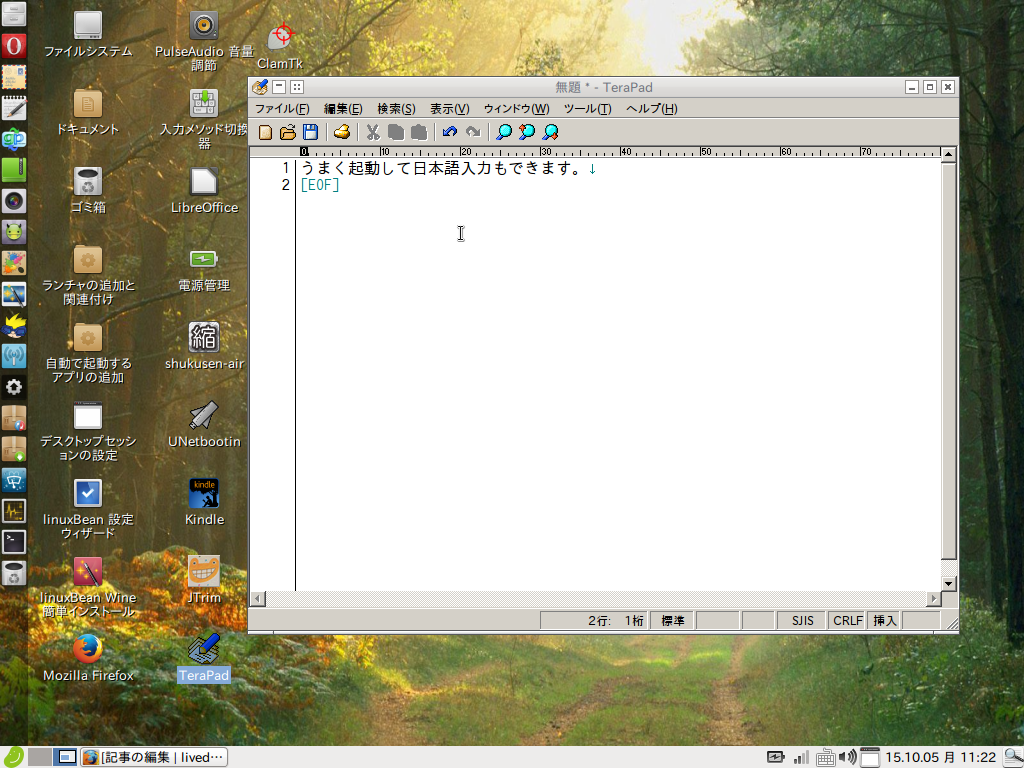Screen dimensions: 1024x768
Task: Click the first Find magnifier icon
Action: click(504, 132)
